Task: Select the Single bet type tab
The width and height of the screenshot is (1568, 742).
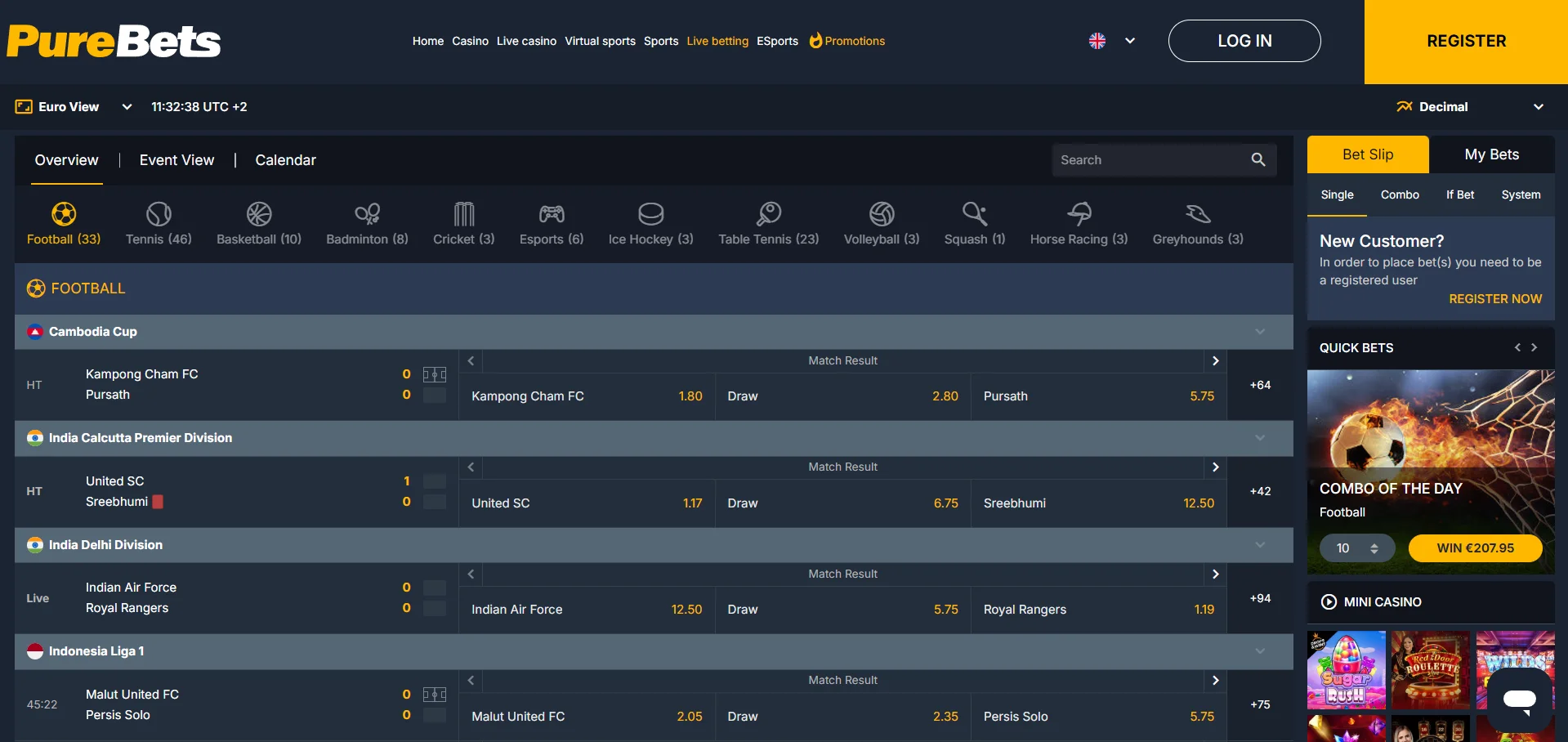Action: pos(1337,194)
